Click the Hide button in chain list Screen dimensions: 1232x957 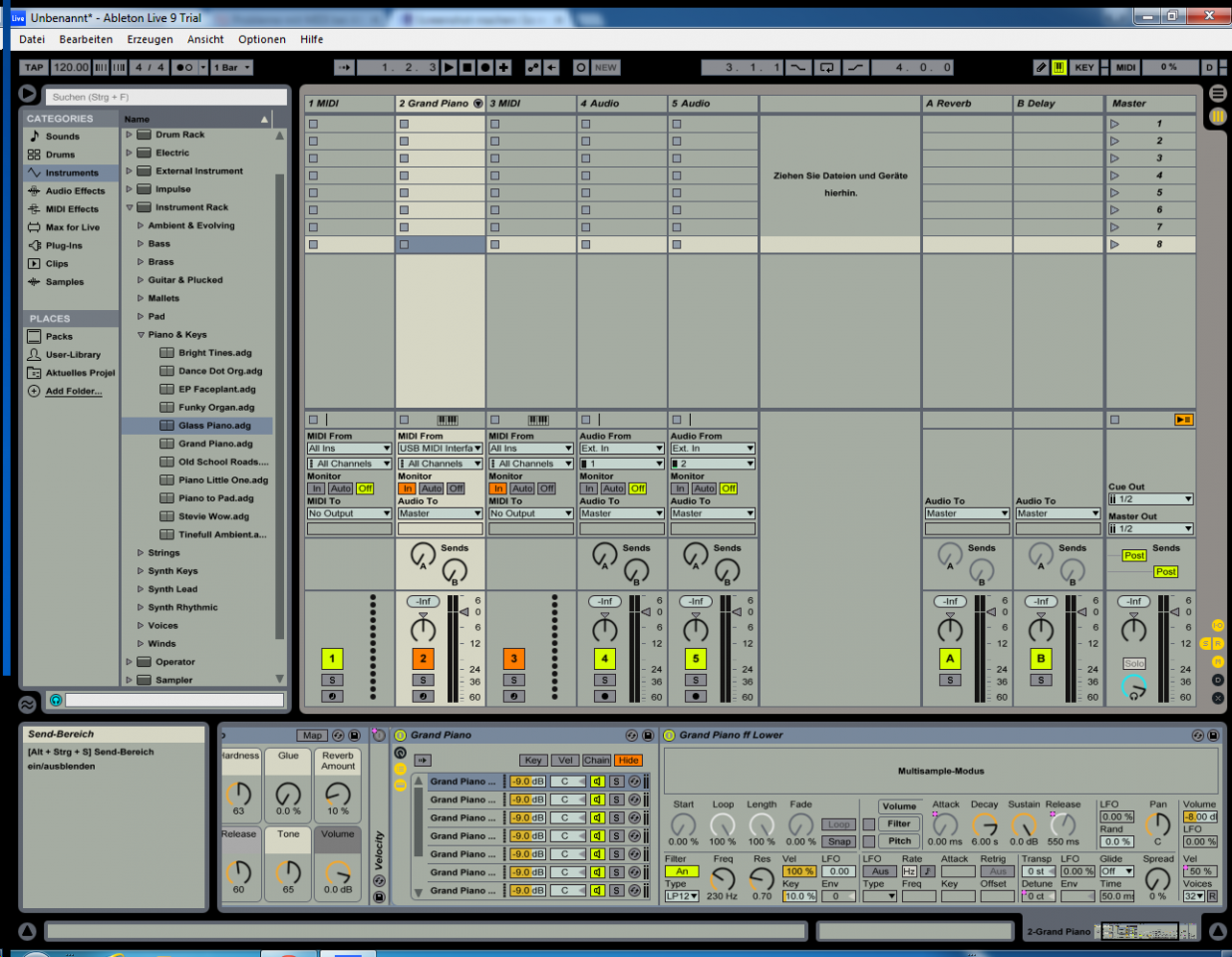[x=628, y=761]
